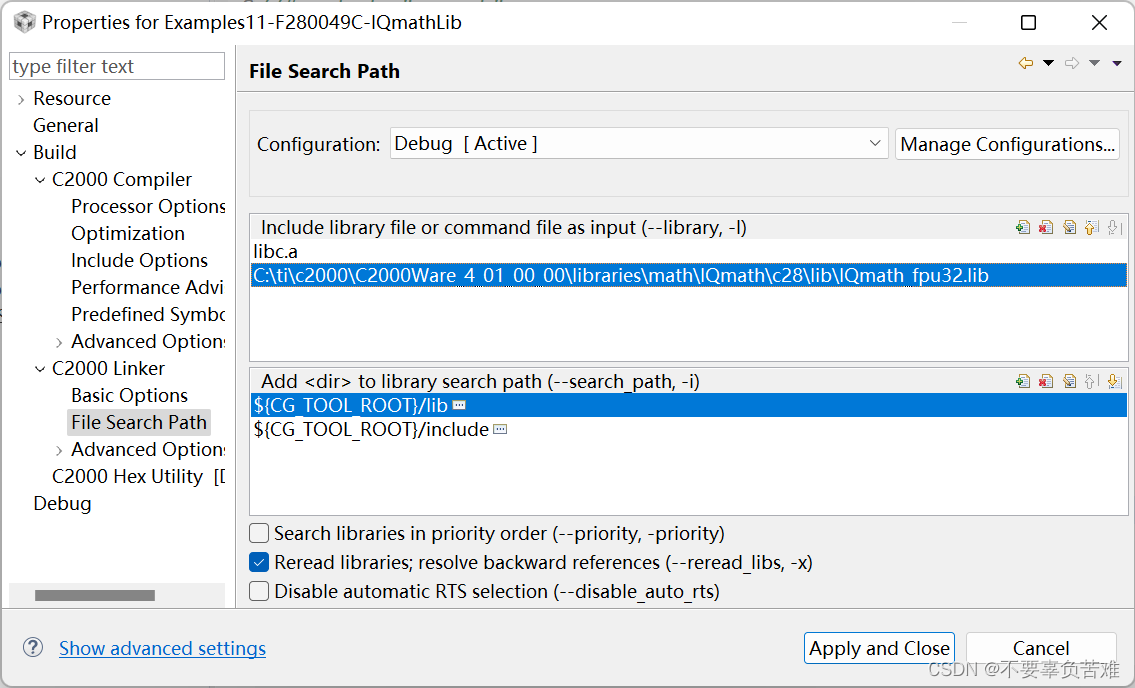The height and width of the screenshot is (688, 1135).
Task: Click the Move Down icon for the library search path
Action: click(1115, 381)
